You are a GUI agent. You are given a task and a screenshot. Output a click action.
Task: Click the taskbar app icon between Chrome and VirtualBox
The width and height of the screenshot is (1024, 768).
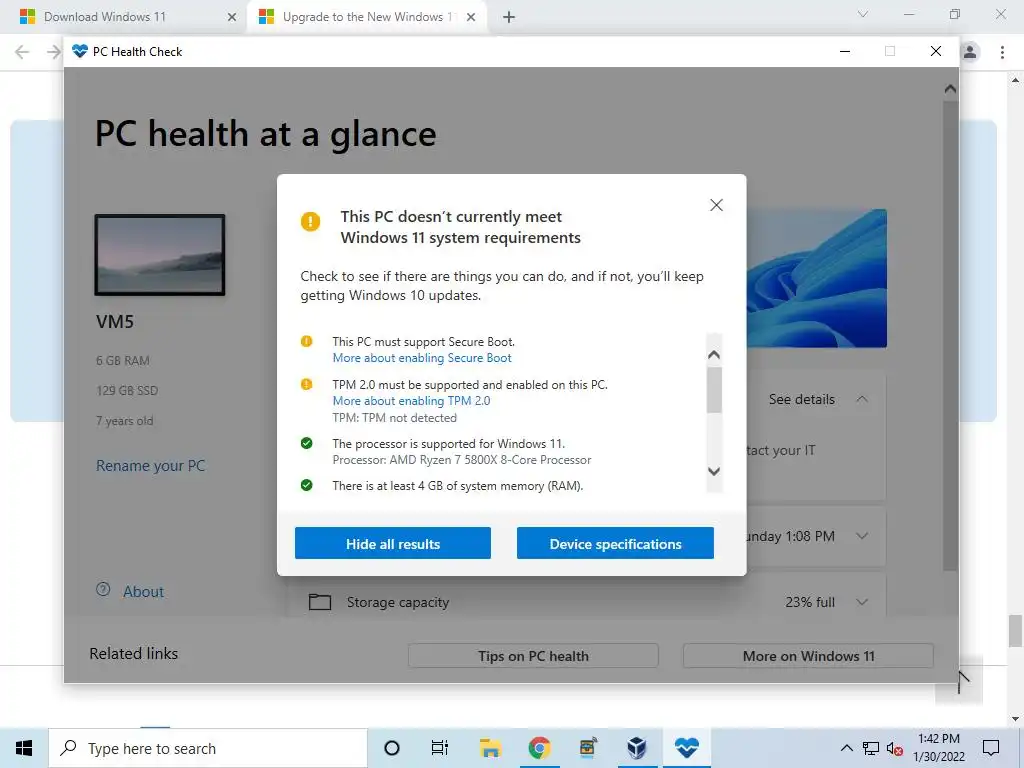coord(588,748)
